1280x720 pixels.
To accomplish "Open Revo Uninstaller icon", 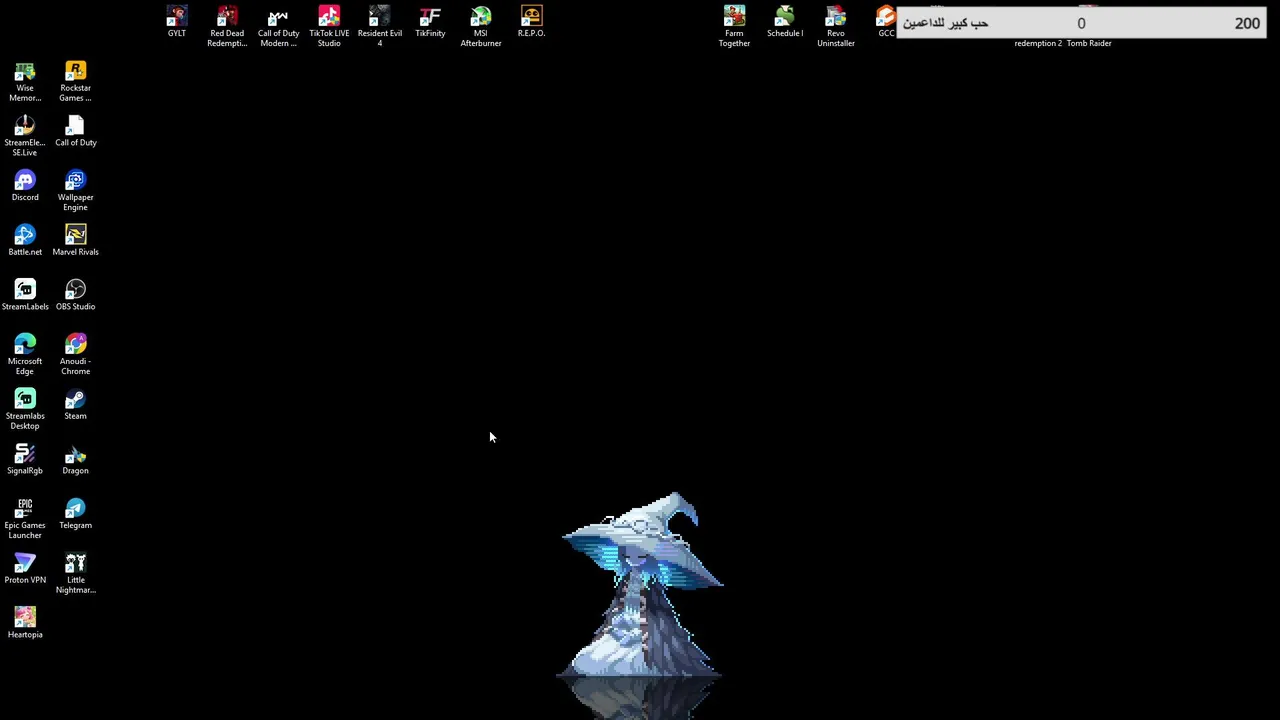I will coord(836,27).
